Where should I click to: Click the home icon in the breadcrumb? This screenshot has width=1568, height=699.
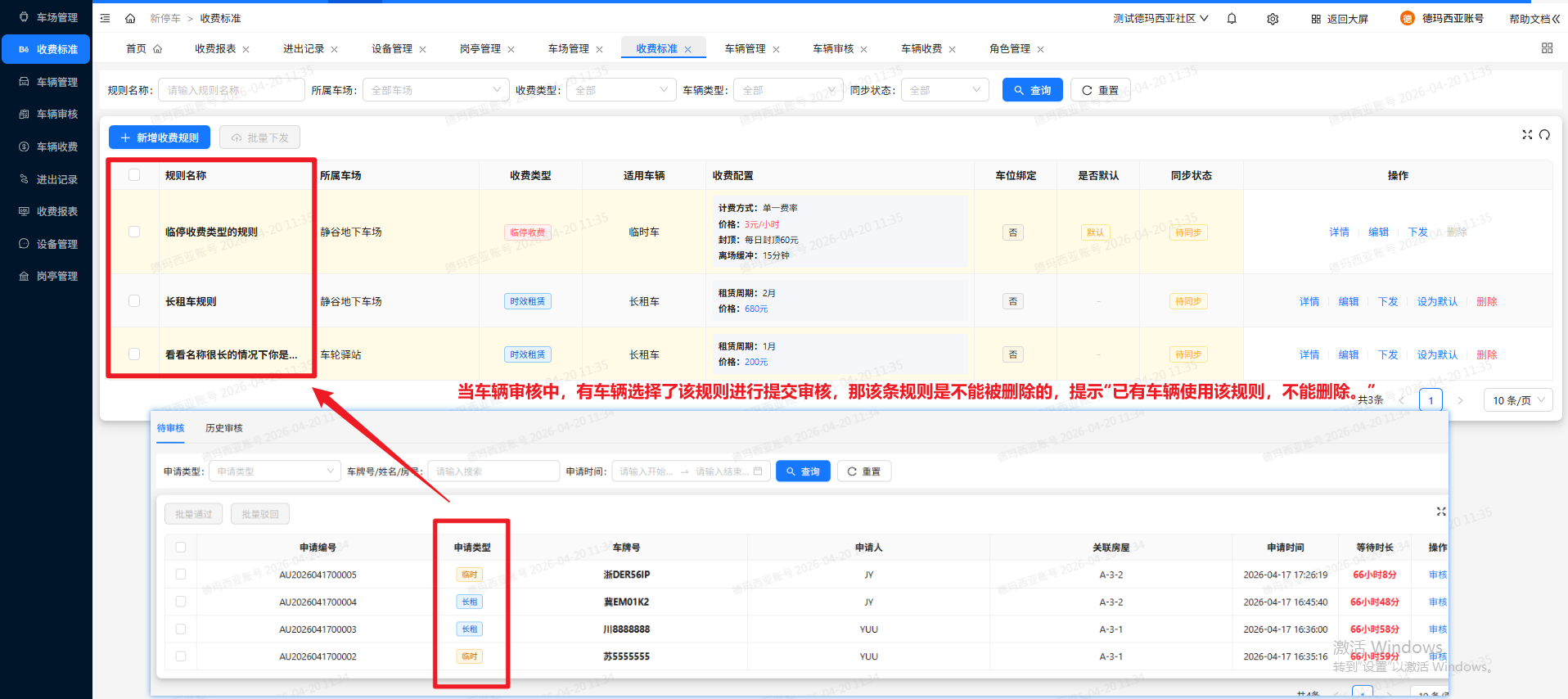coord(130,18)
